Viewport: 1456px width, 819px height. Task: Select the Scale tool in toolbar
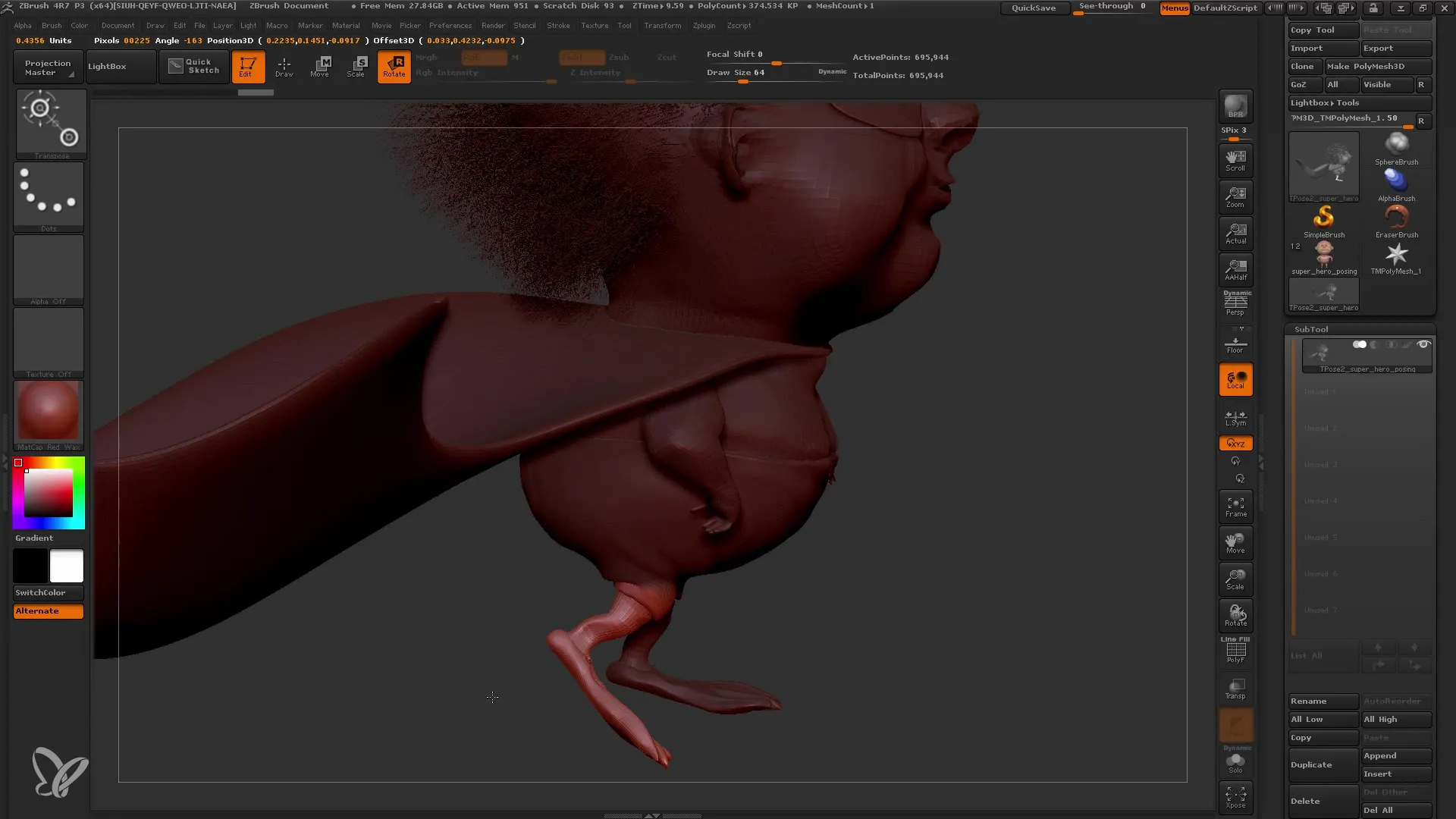pos(355,65)
